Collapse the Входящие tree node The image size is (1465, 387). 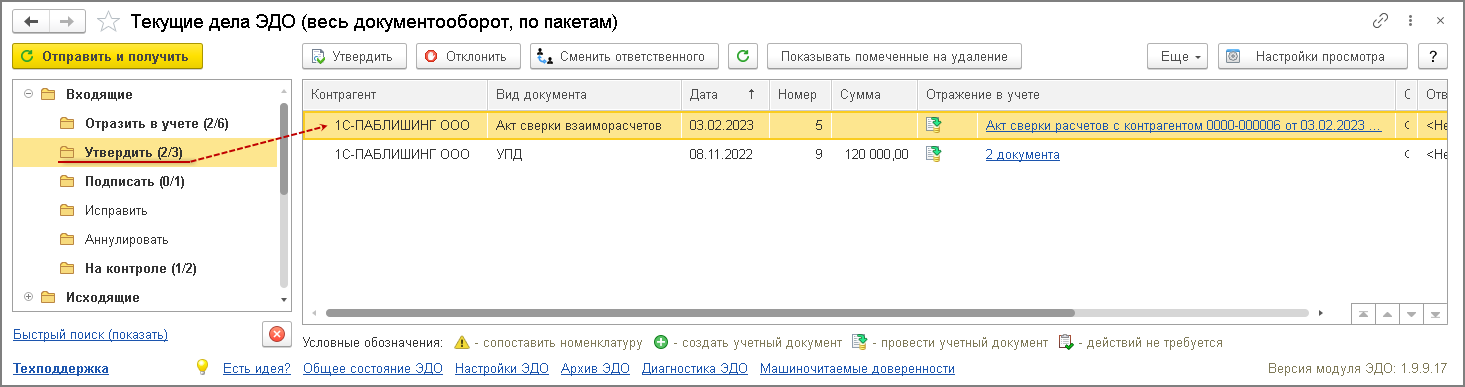[27, 94]
